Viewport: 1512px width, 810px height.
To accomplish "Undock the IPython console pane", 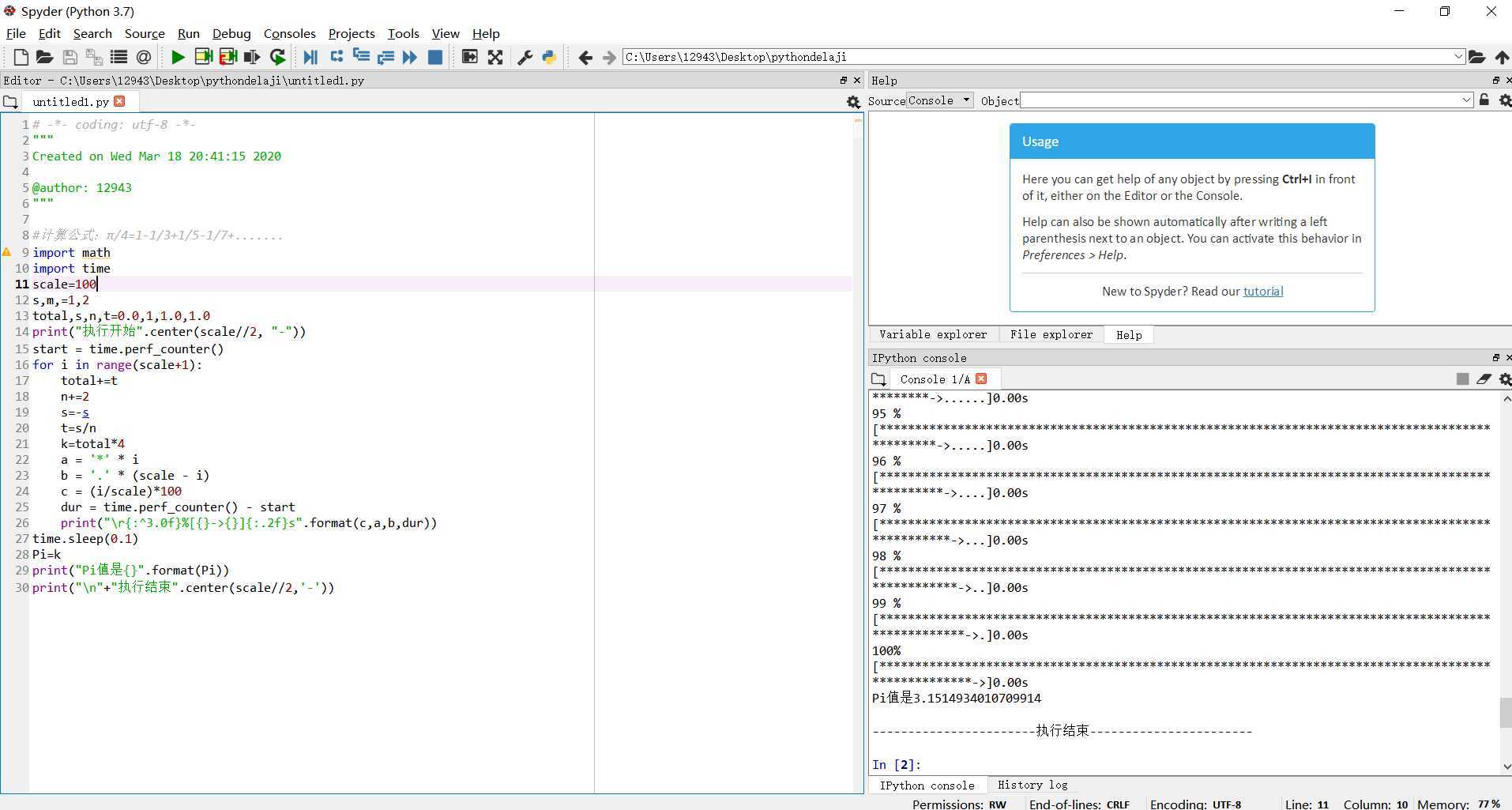I will pos(1495,358).
